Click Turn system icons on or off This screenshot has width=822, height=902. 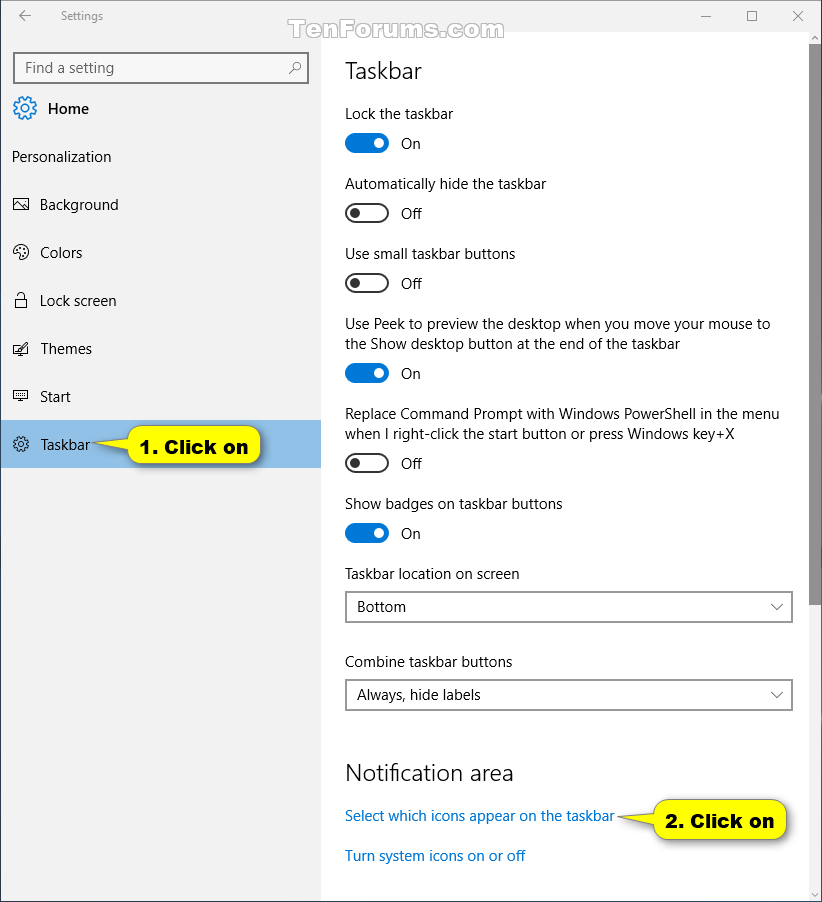(x=435, y=855)
